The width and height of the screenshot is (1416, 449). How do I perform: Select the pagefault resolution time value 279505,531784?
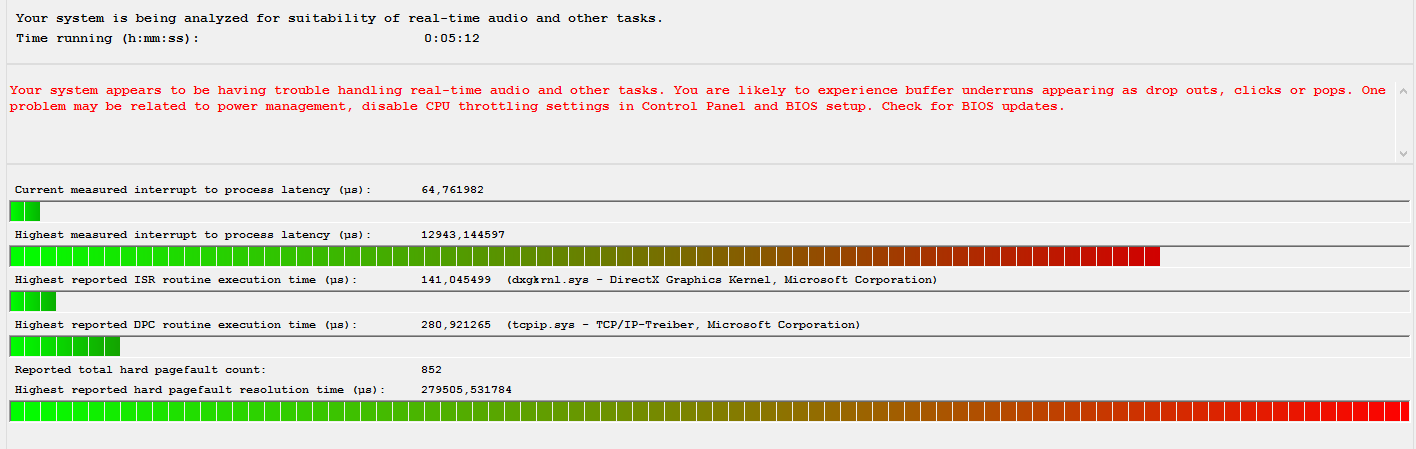tap(467, 390)
